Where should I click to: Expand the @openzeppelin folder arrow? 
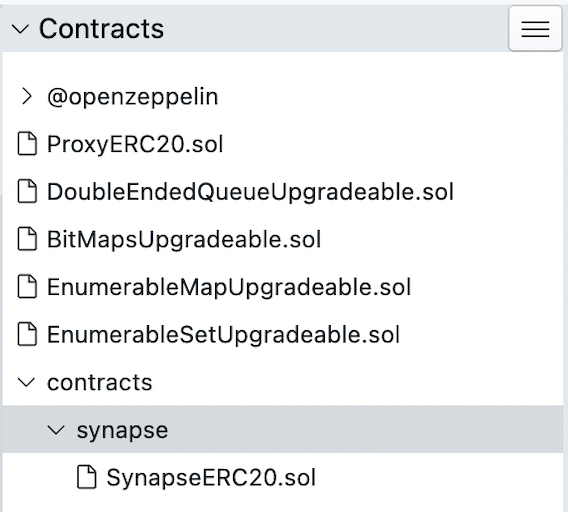click(26, 96)
